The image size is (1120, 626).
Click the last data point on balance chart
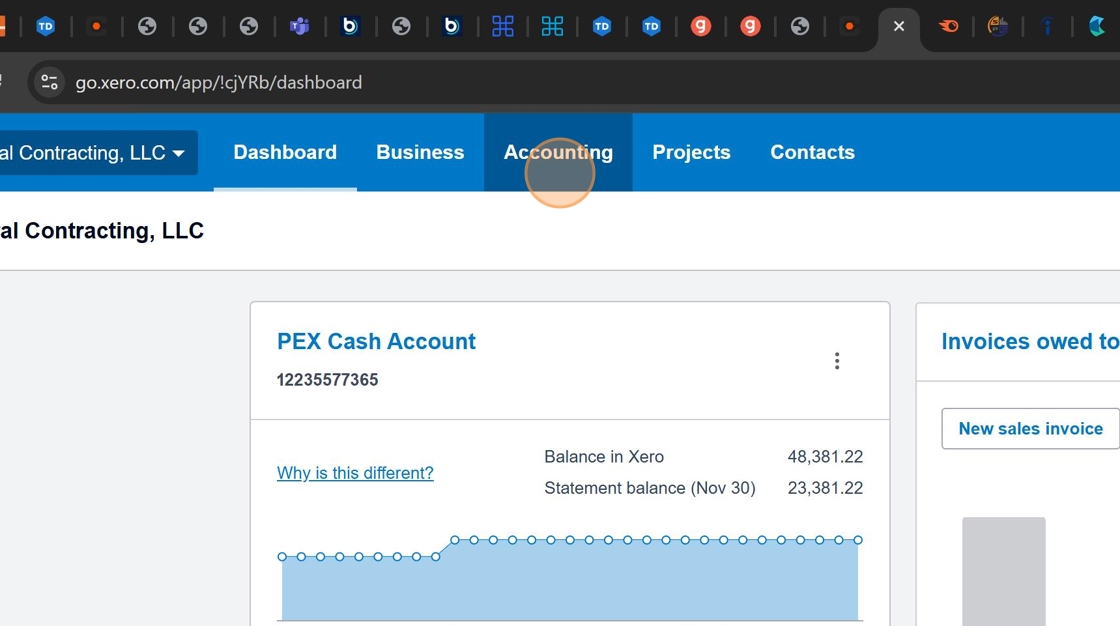858,540
